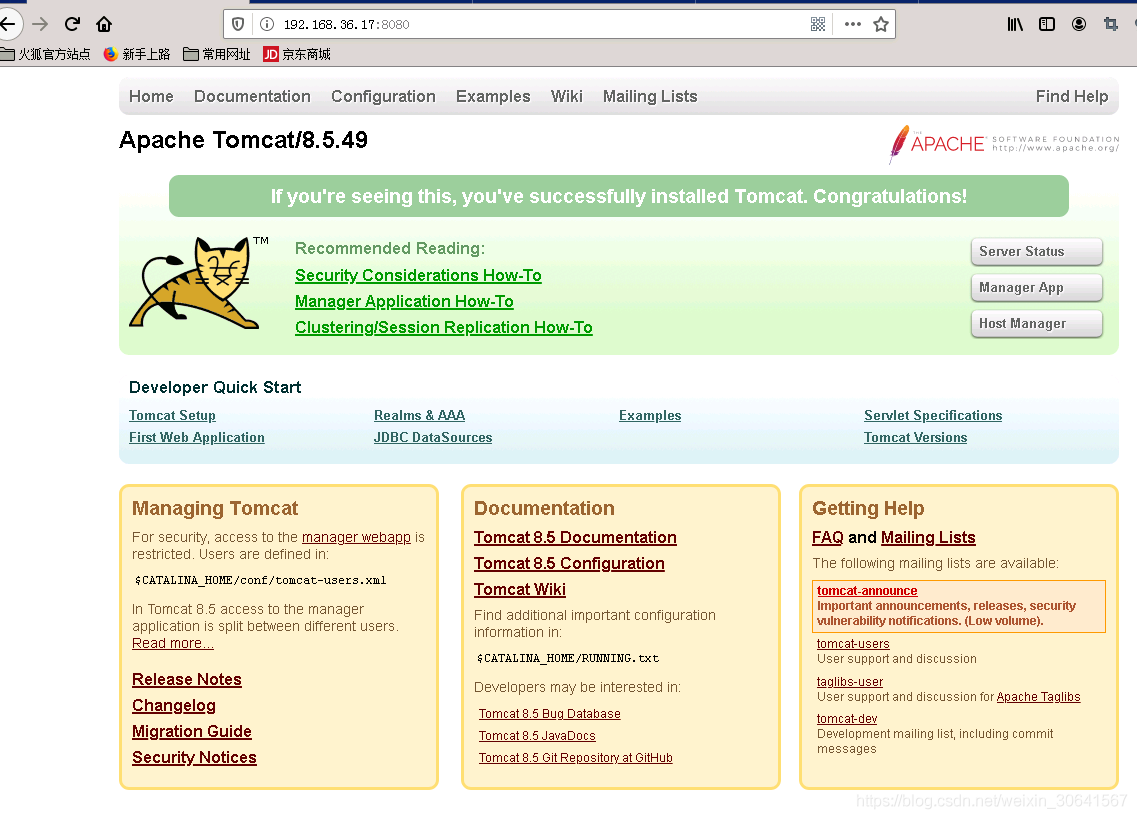Open the Library icon in toolbar
This screenshot has width=1137, height=819.
pyautogui.click(x=1015, y=24)
